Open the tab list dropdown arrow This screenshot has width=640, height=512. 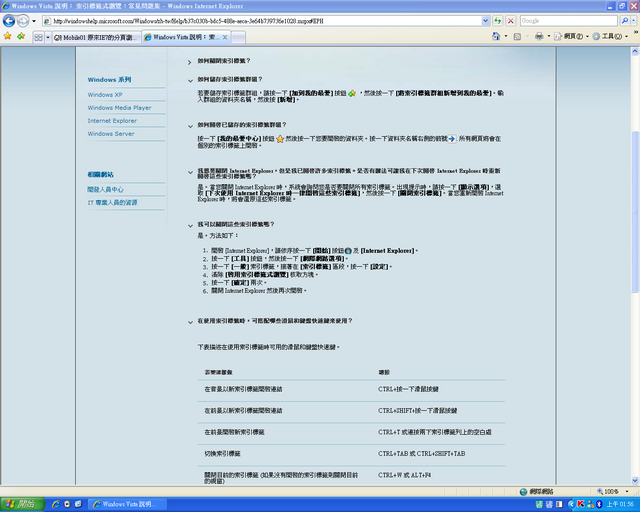(x=48, y=38)
